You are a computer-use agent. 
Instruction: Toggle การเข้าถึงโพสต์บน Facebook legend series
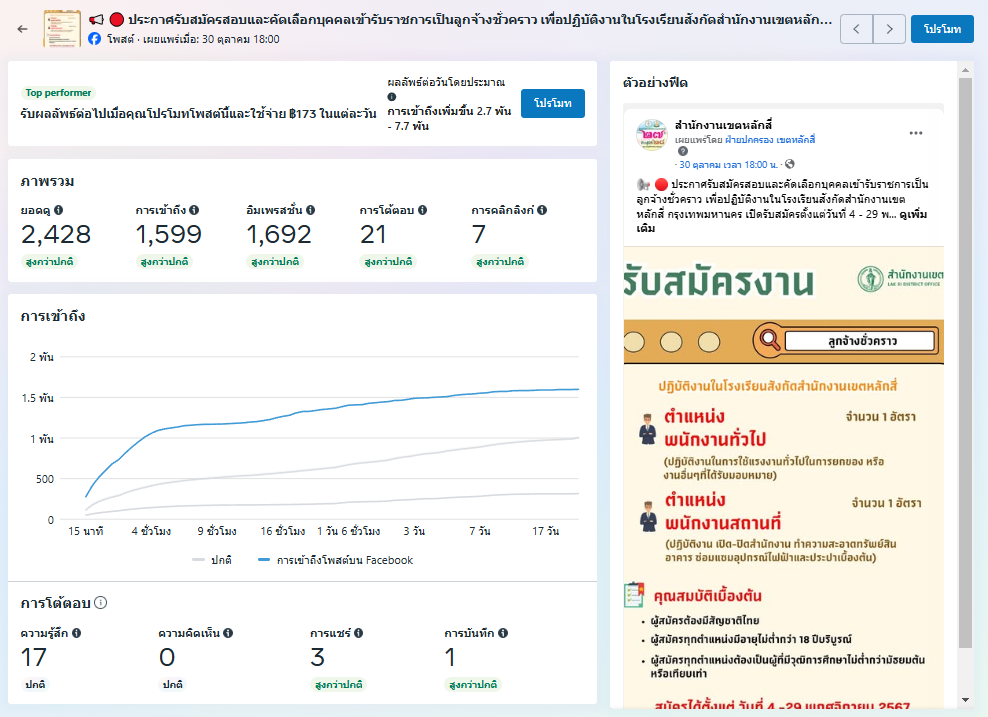click(335, 561)
